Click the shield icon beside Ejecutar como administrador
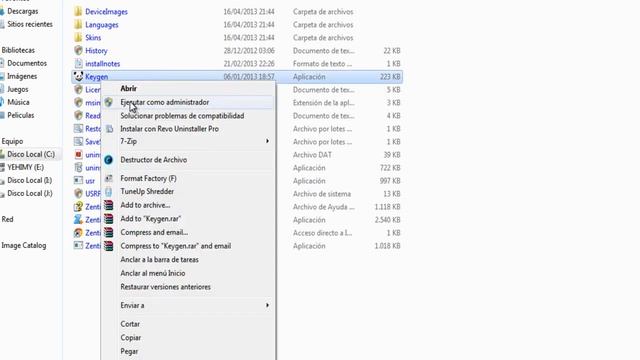 click(108, 102)
